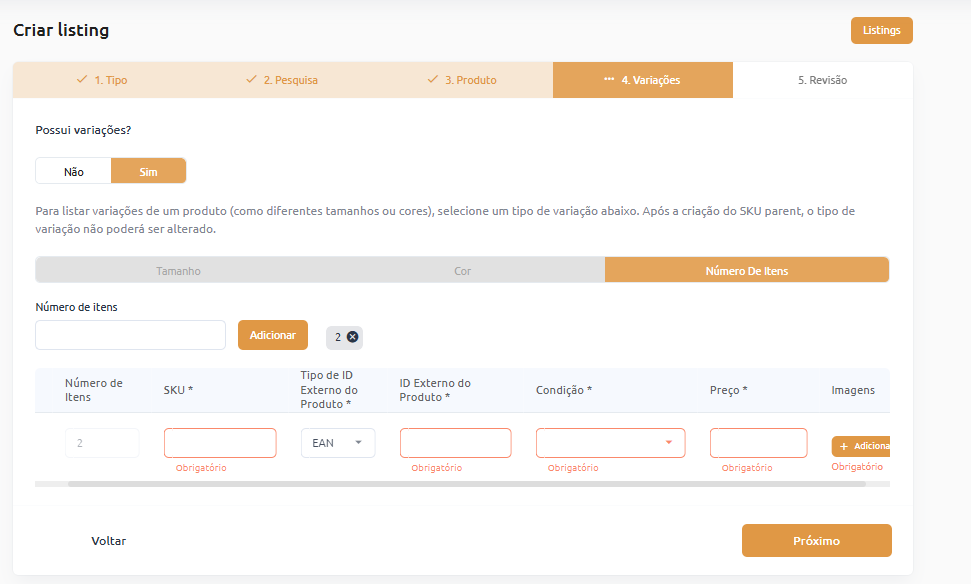The image size is (971, 584).
Task: Select "Sim" for Possui variações
Action: [x=148, y=171]
